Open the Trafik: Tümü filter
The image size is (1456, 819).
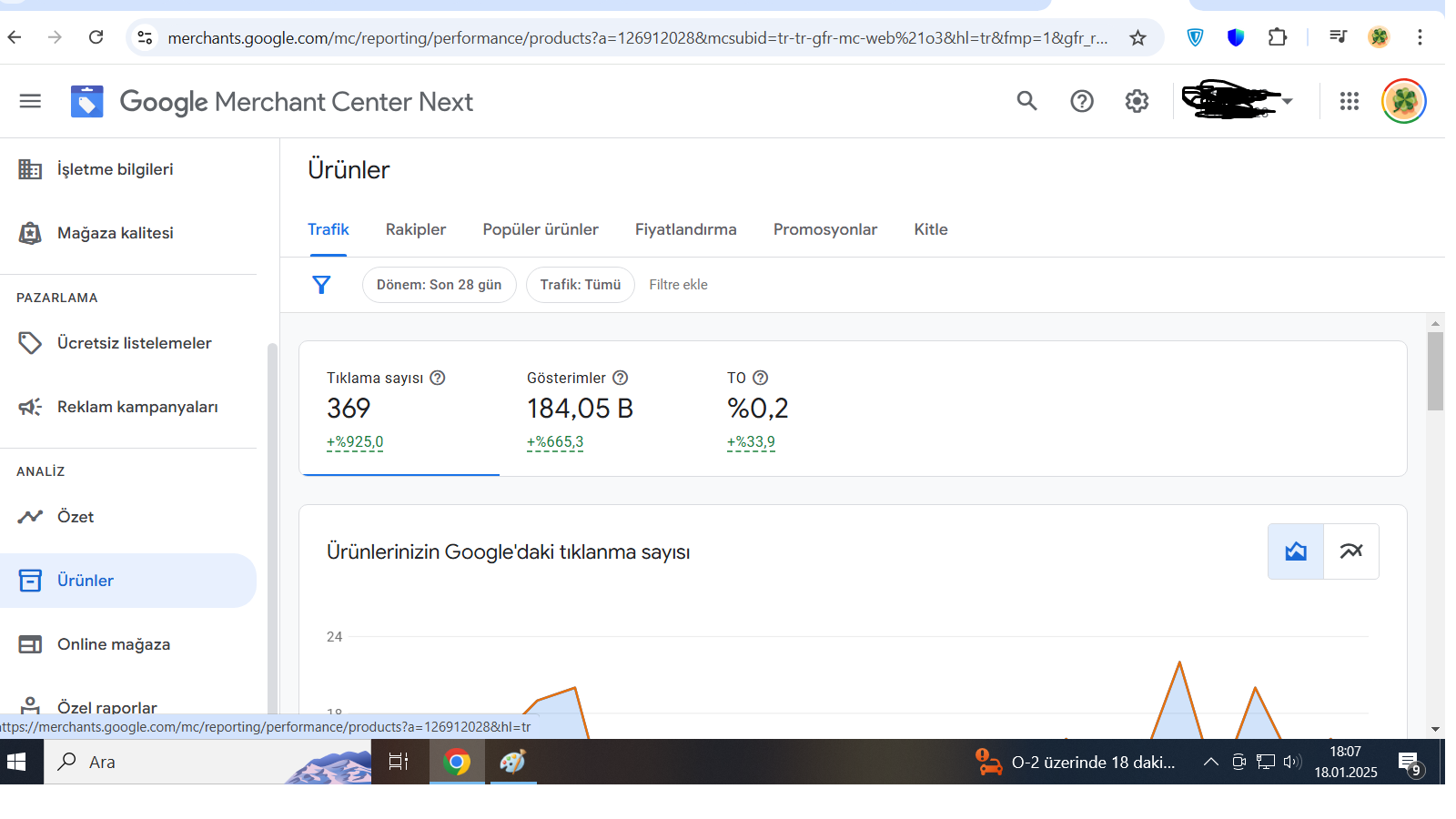pyautogui.click(x=581, y=285)
